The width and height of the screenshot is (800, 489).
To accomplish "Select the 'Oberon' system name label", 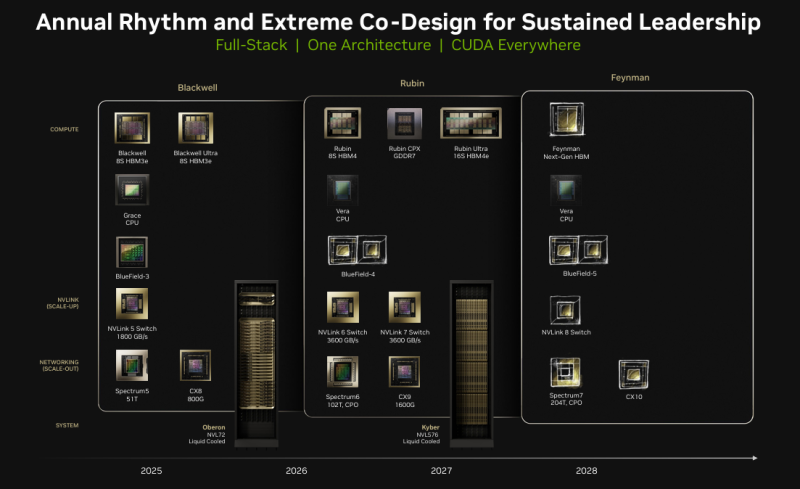I will click(x=214, y=427).
